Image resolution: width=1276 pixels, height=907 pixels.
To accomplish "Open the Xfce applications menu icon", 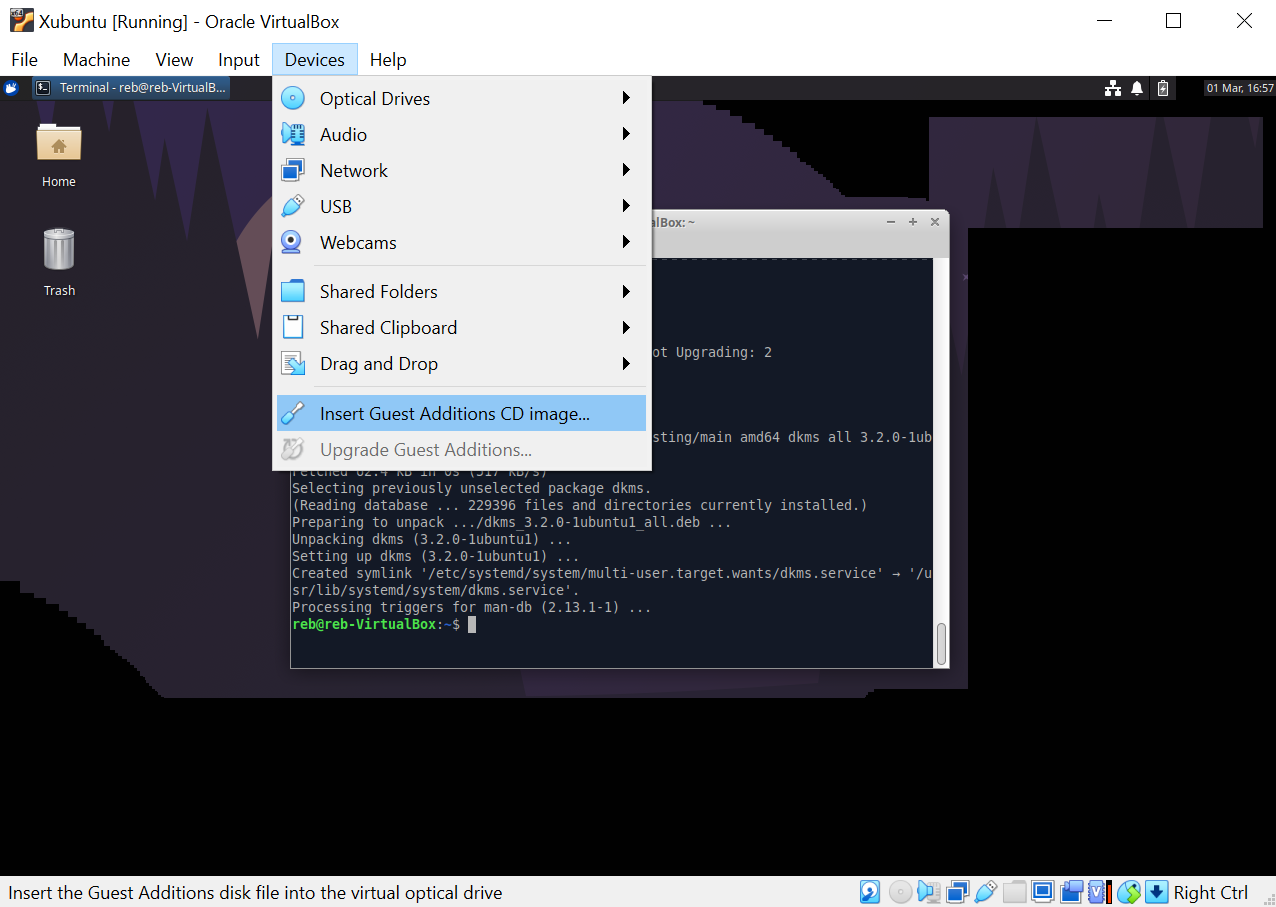I will [x=11, y=88].
